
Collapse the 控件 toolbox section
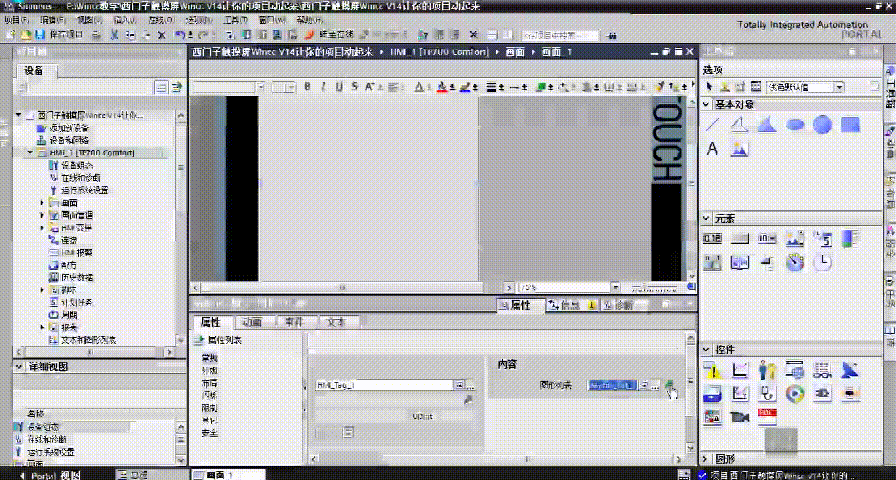click(x=706, y=350)
